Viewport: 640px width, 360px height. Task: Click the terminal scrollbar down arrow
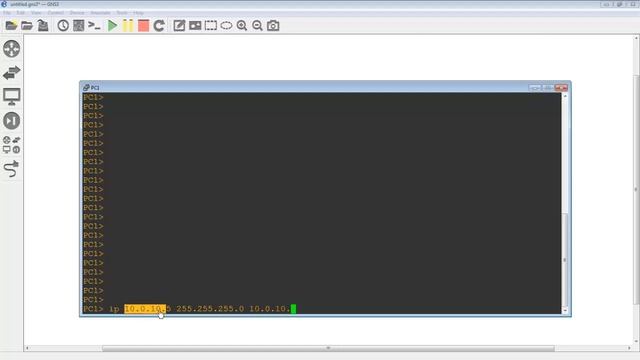[565, 311]
